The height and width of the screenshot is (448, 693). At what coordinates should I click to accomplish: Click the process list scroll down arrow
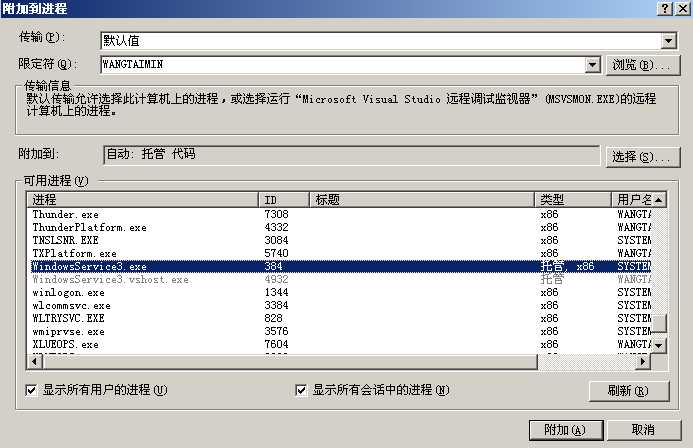[659, 345]
